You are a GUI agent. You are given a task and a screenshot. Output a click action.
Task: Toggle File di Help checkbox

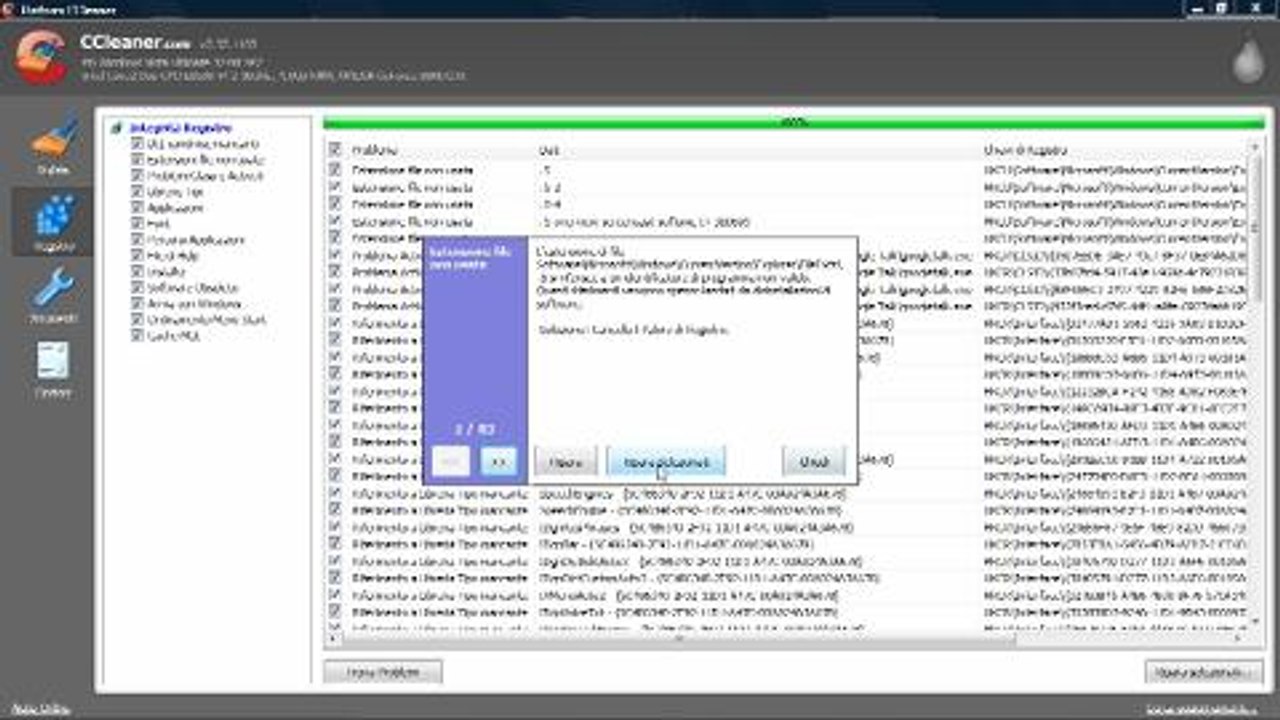click(x=137, y=256)
